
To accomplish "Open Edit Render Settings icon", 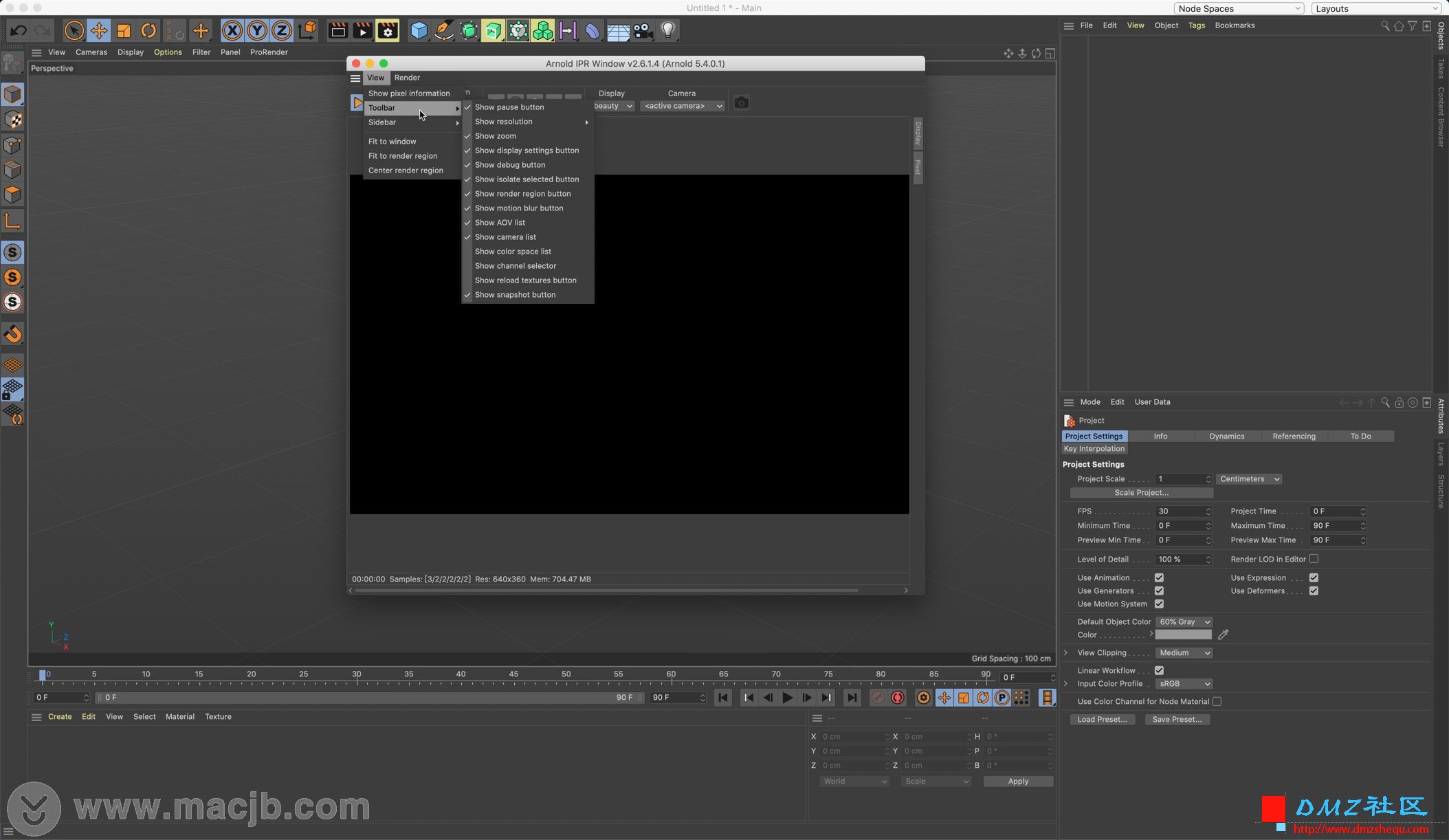I will (388, 30).
